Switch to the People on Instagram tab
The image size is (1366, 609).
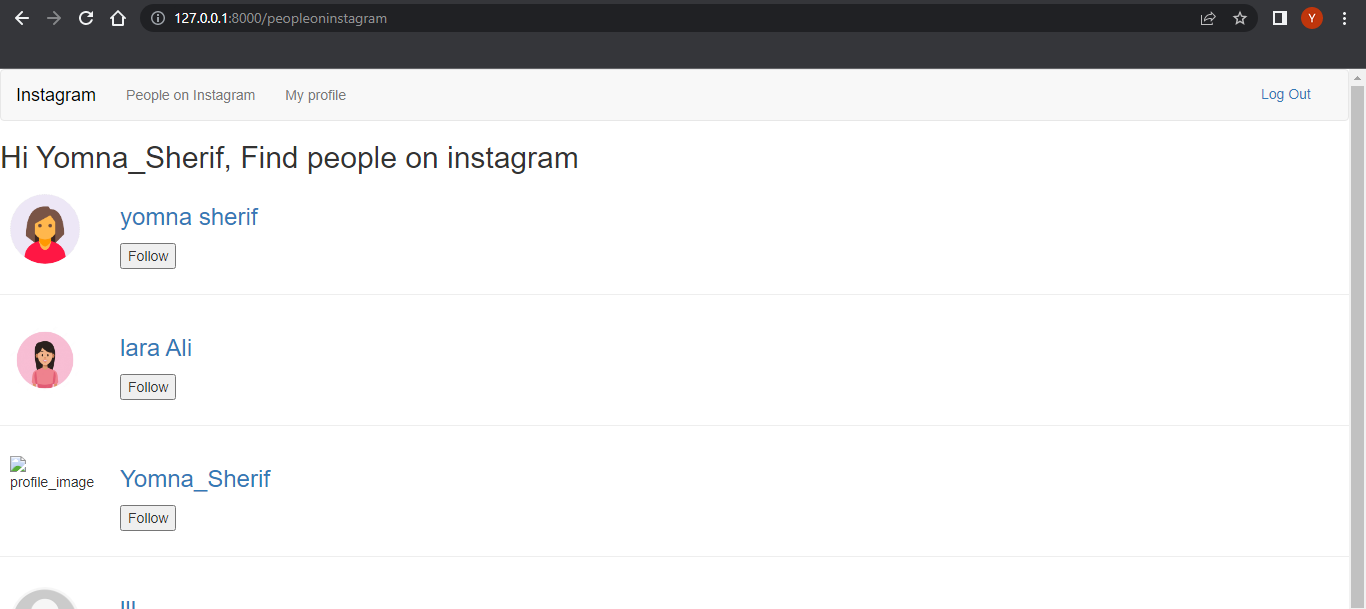pyautogui.click(x=190, y=95)
